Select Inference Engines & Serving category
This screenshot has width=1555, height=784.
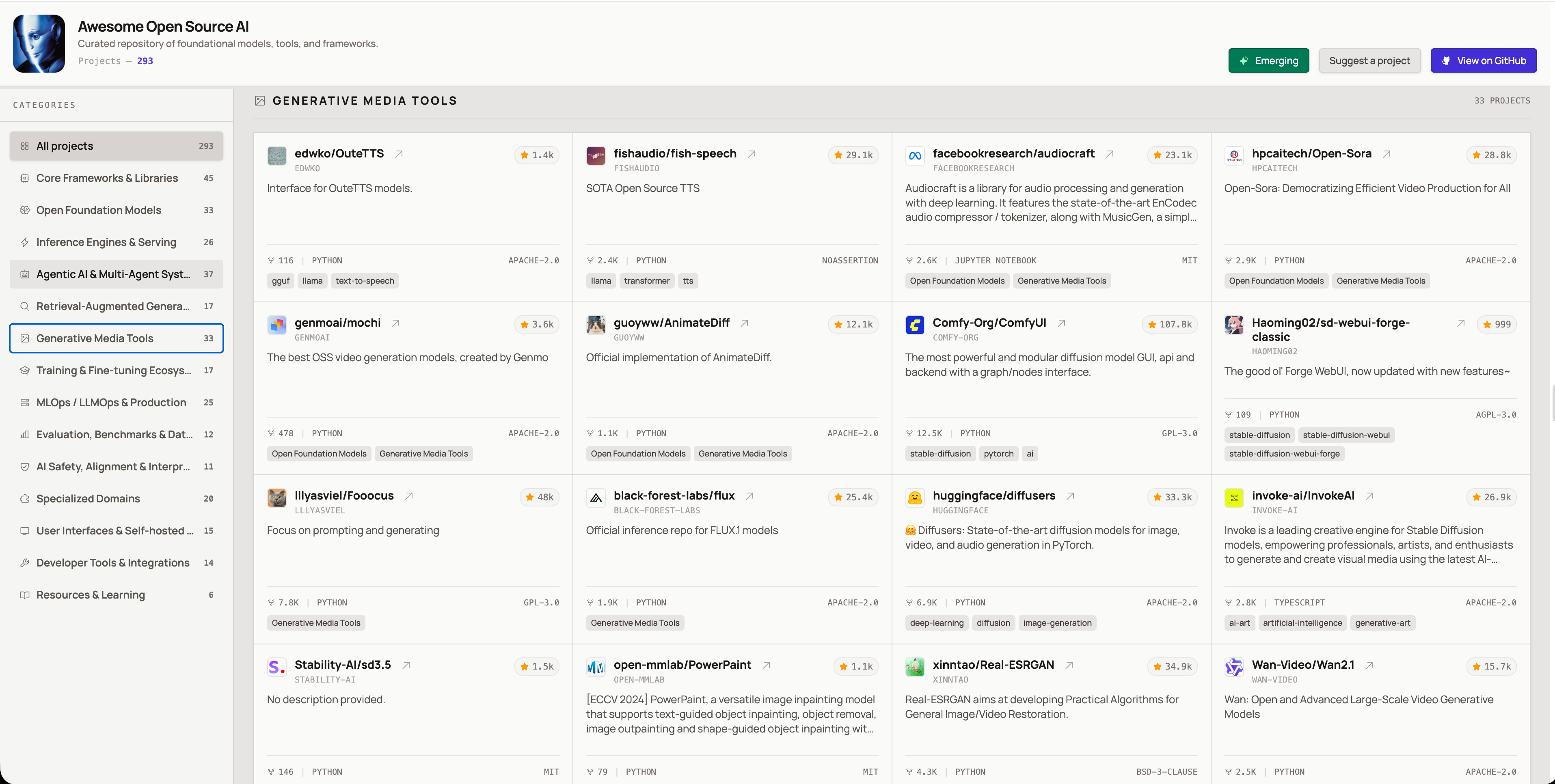117,242
